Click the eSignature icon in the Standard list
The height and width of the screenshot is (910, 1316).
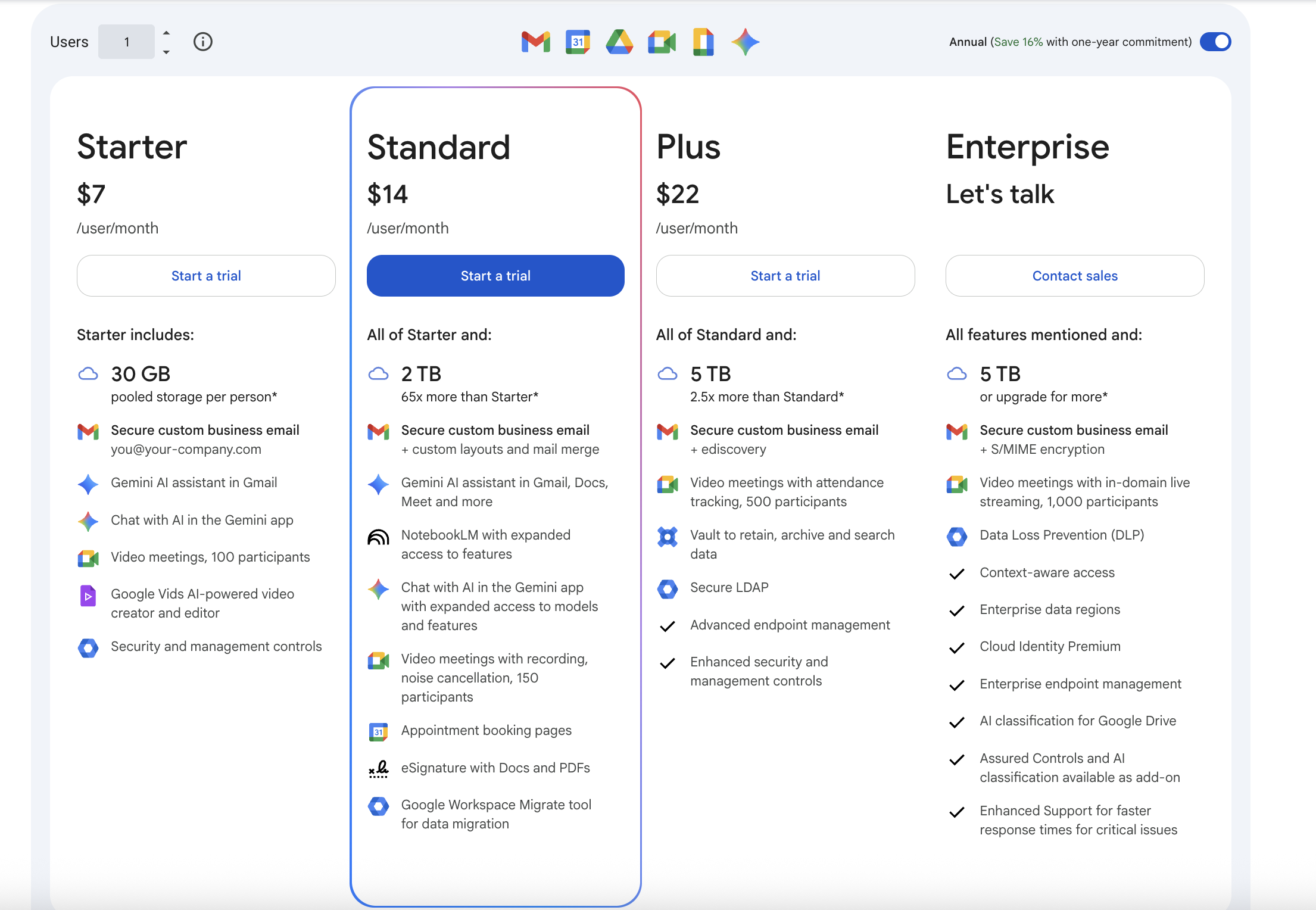pyautogui.click(x=378, y=769)
